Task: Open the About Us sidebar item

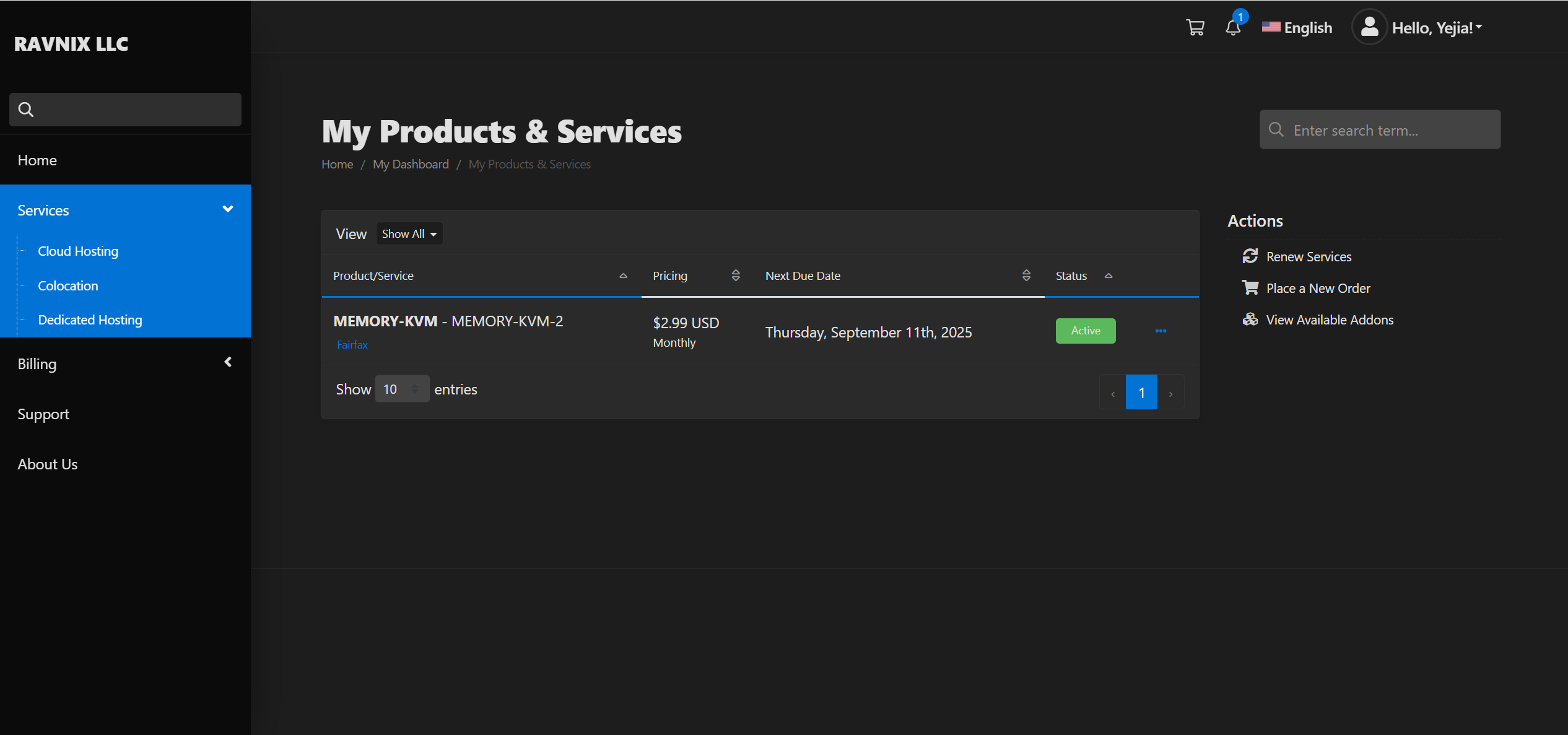Action: (48, 464)
